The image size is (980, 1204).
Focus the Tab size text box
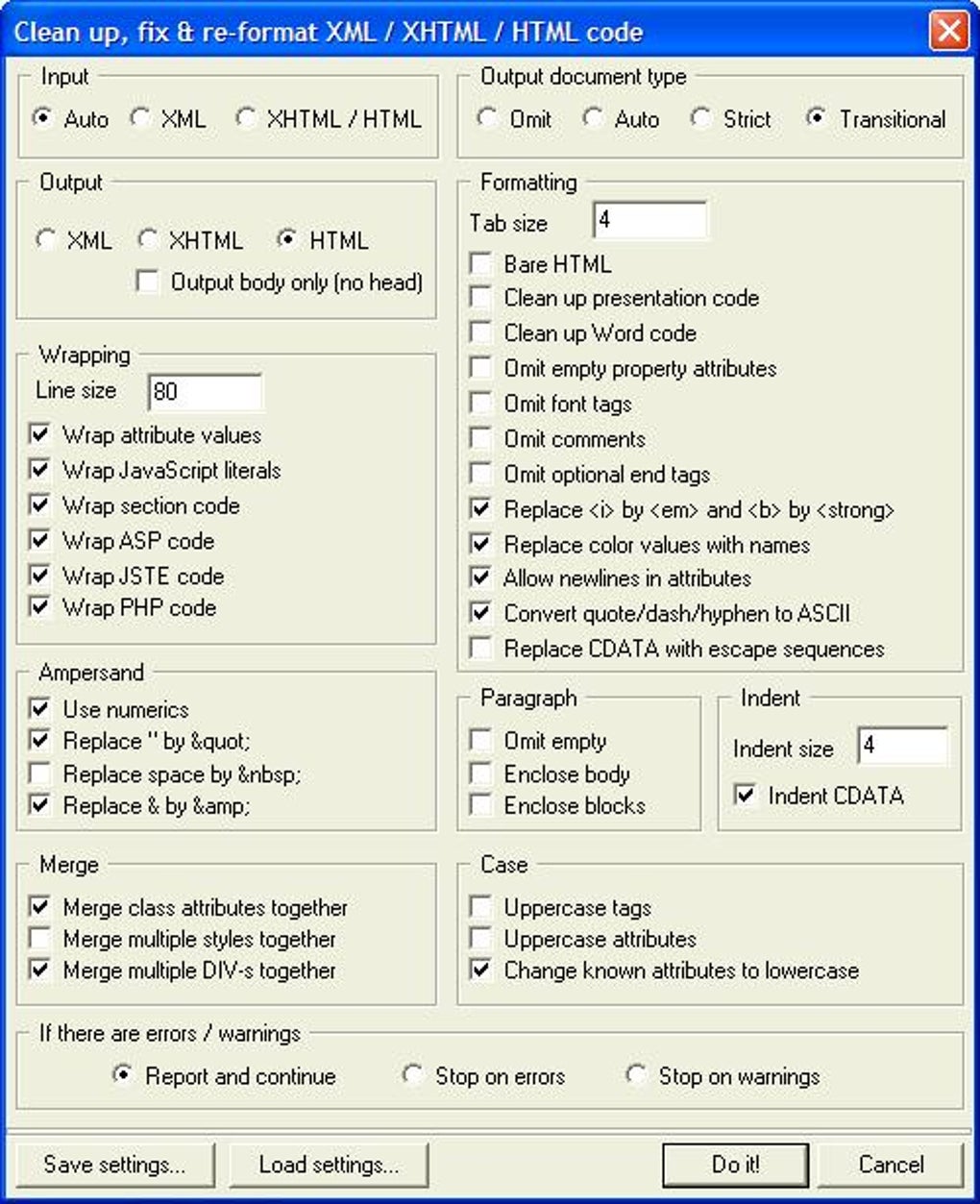pos(649,221)
